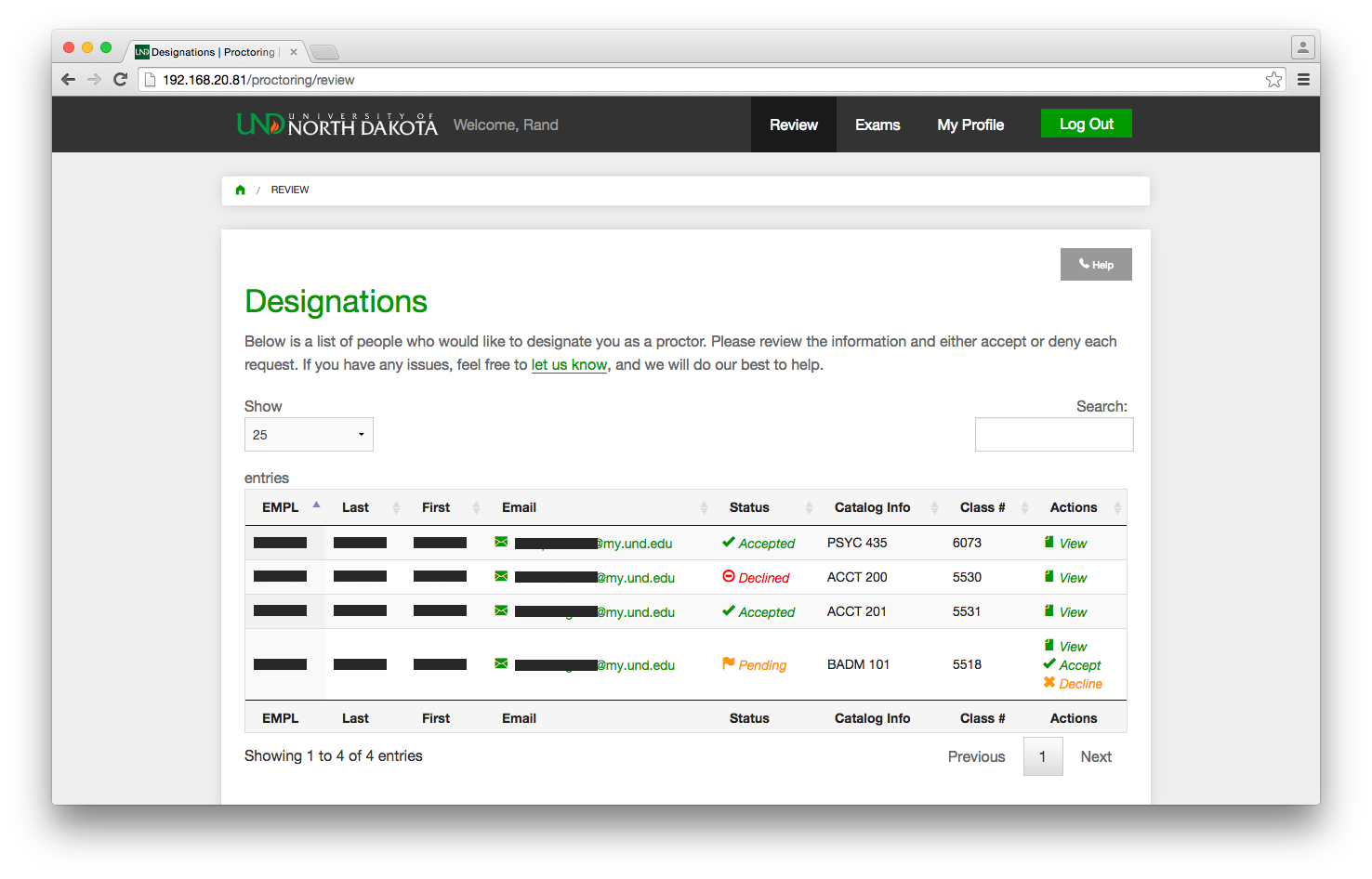The width and height of the screenshot is (1372, 879).
Task: Click the Declined status icon
Action: click(729, 576)
